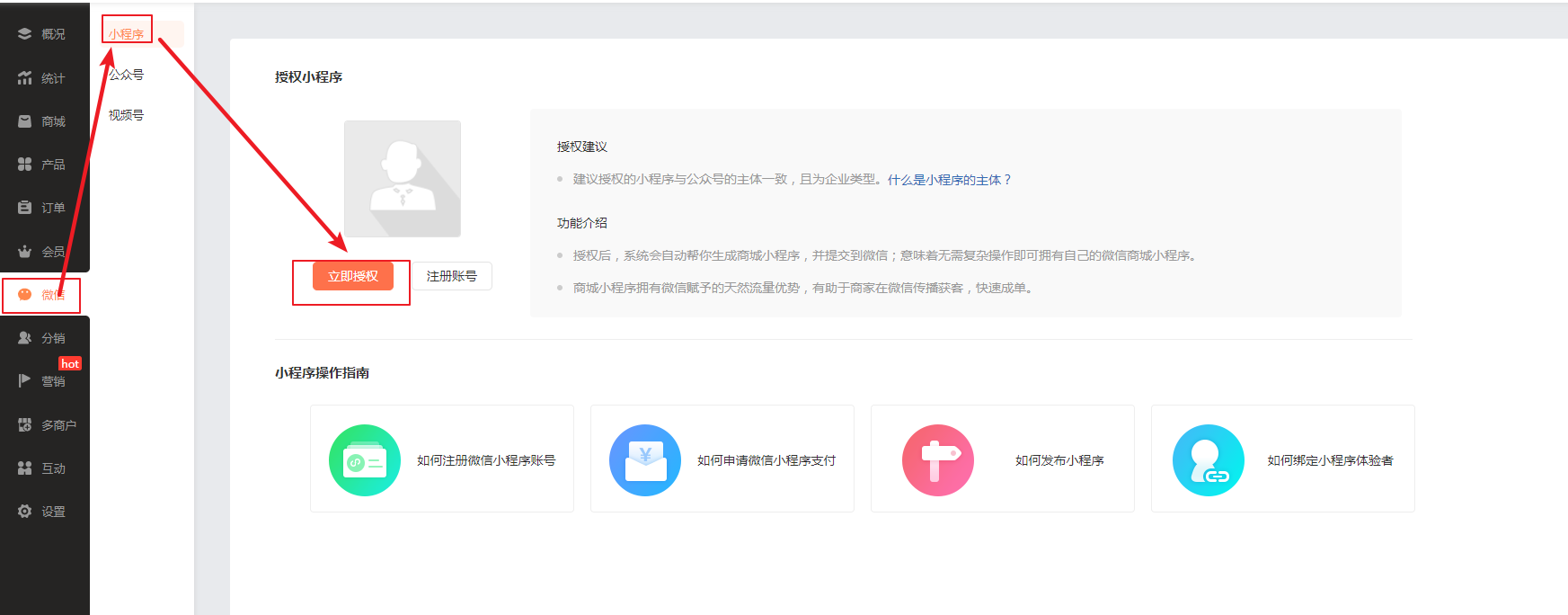Click the 分销 people icon

24,338
